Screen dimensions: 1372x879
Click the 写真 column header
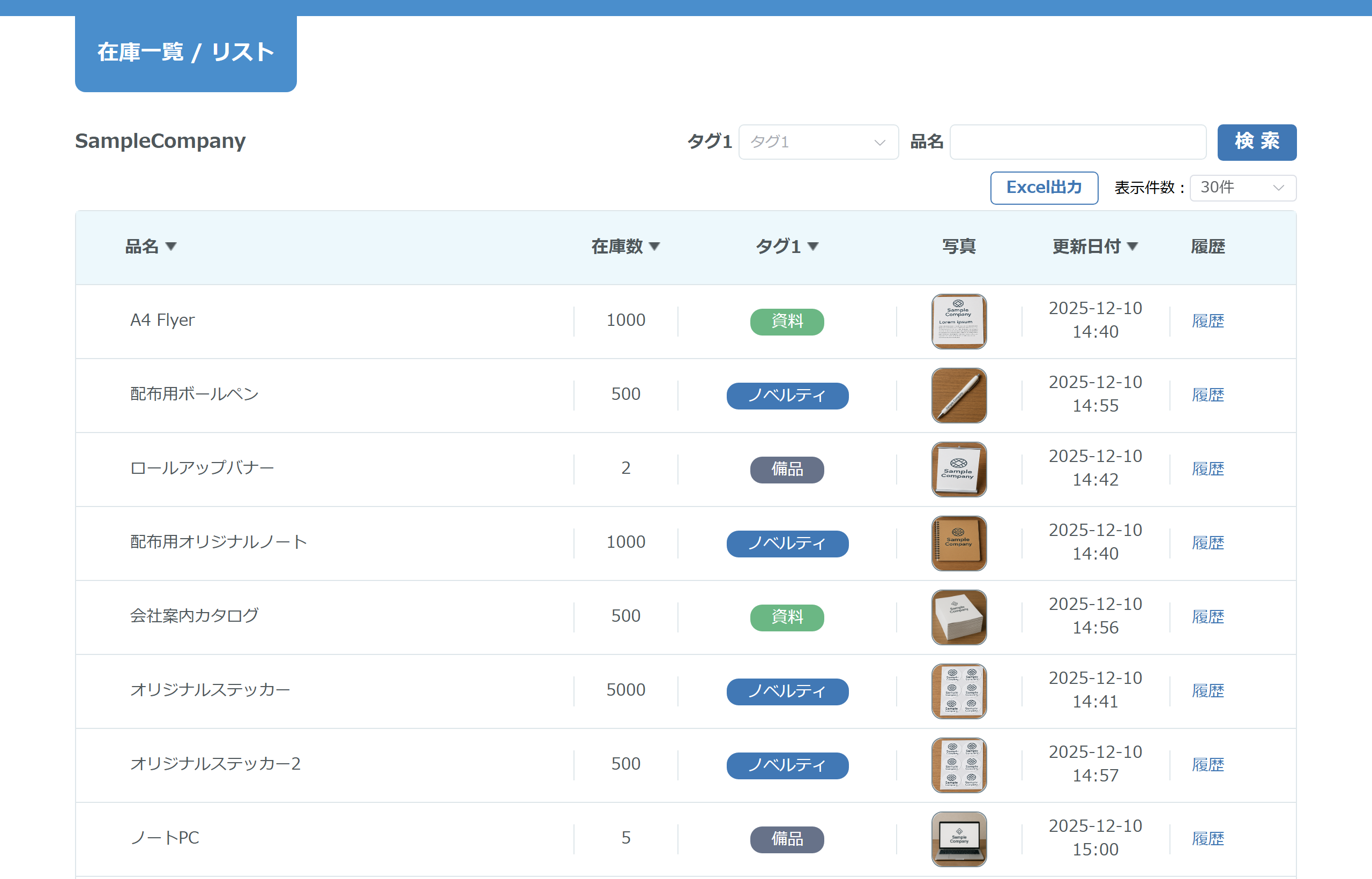(959, 247)
